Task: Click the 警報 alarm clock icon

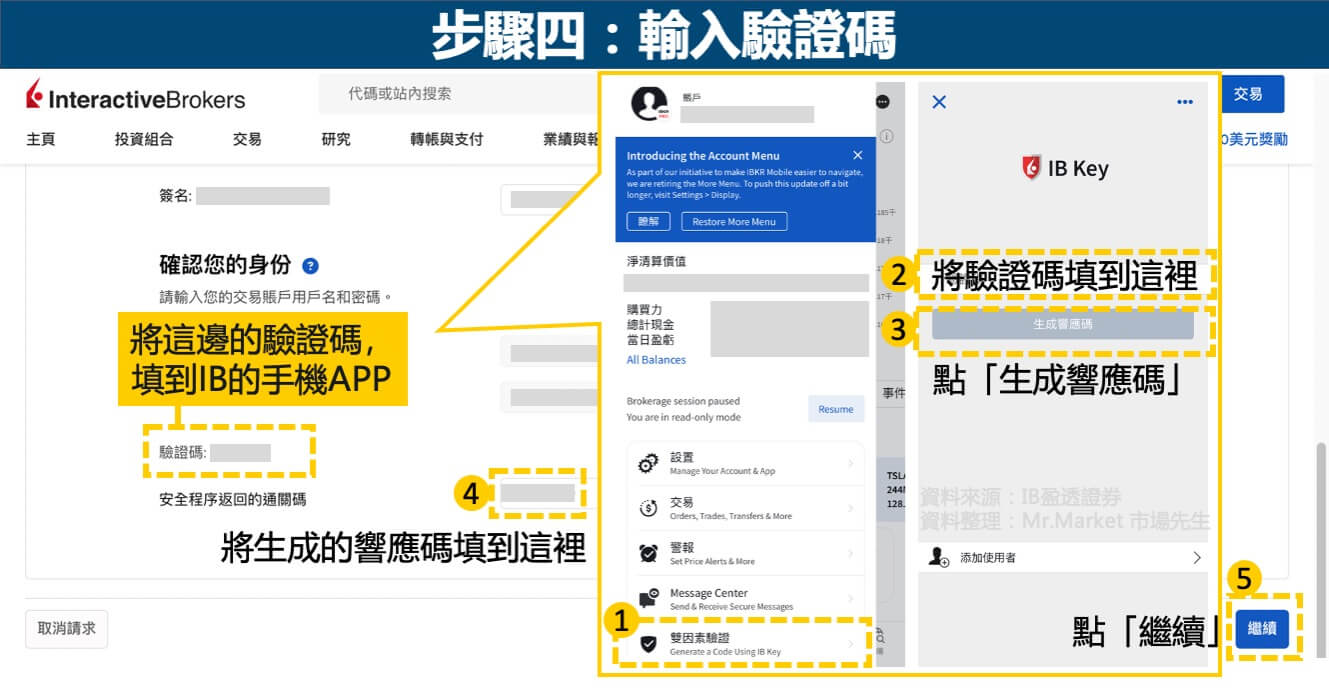Action: click(648, 554)
